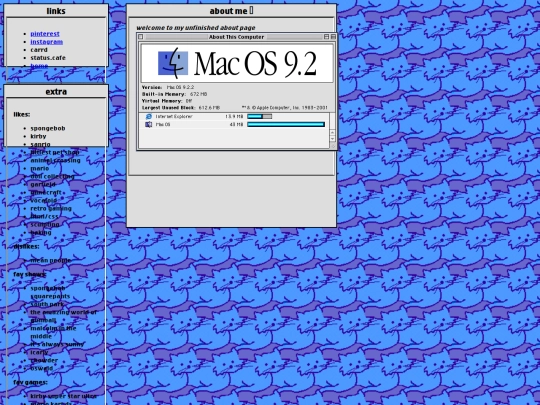This screenshot has width=540, height=405.
Task: Click the Finder face logo
Action: [x=173, y=63]
